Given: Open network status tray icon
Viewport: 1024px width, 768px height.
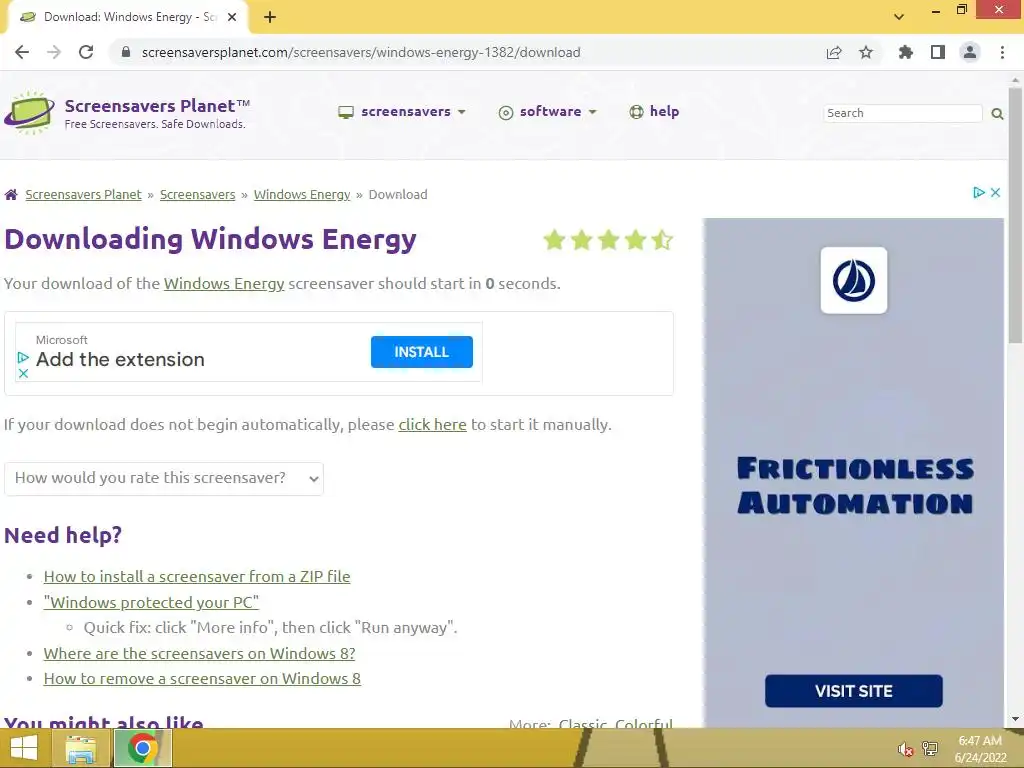Looking at the screenshot, I should pos(930,748).
